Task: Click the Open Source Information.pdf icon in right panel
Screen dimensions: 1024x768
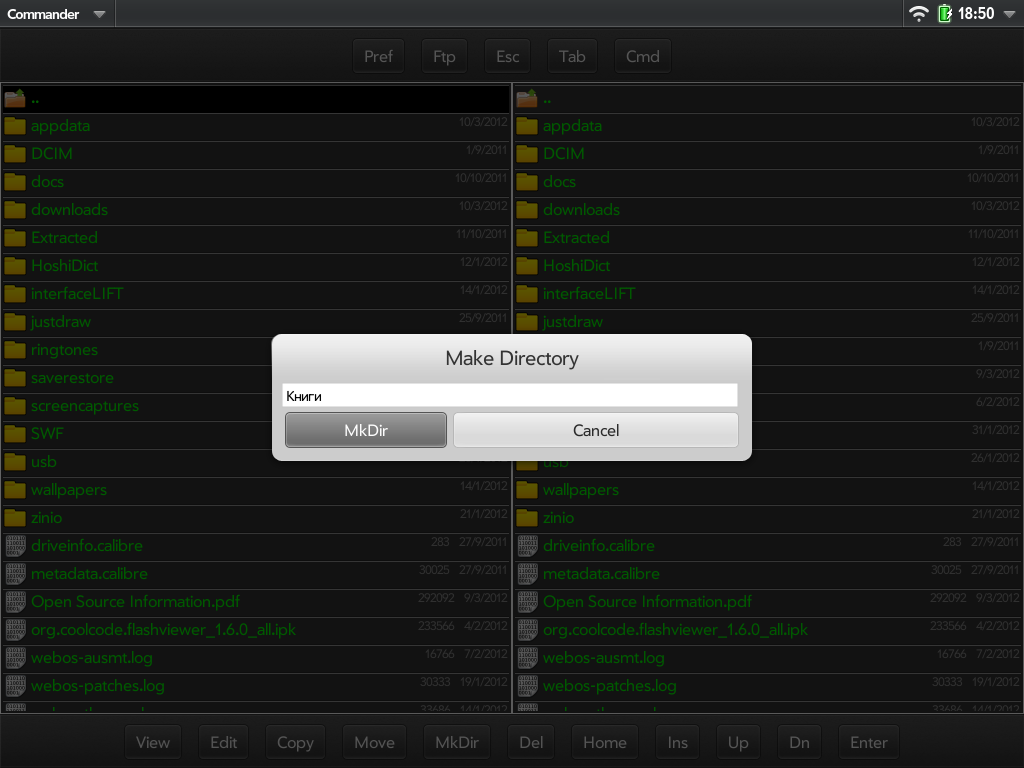Action: point(527,602)
